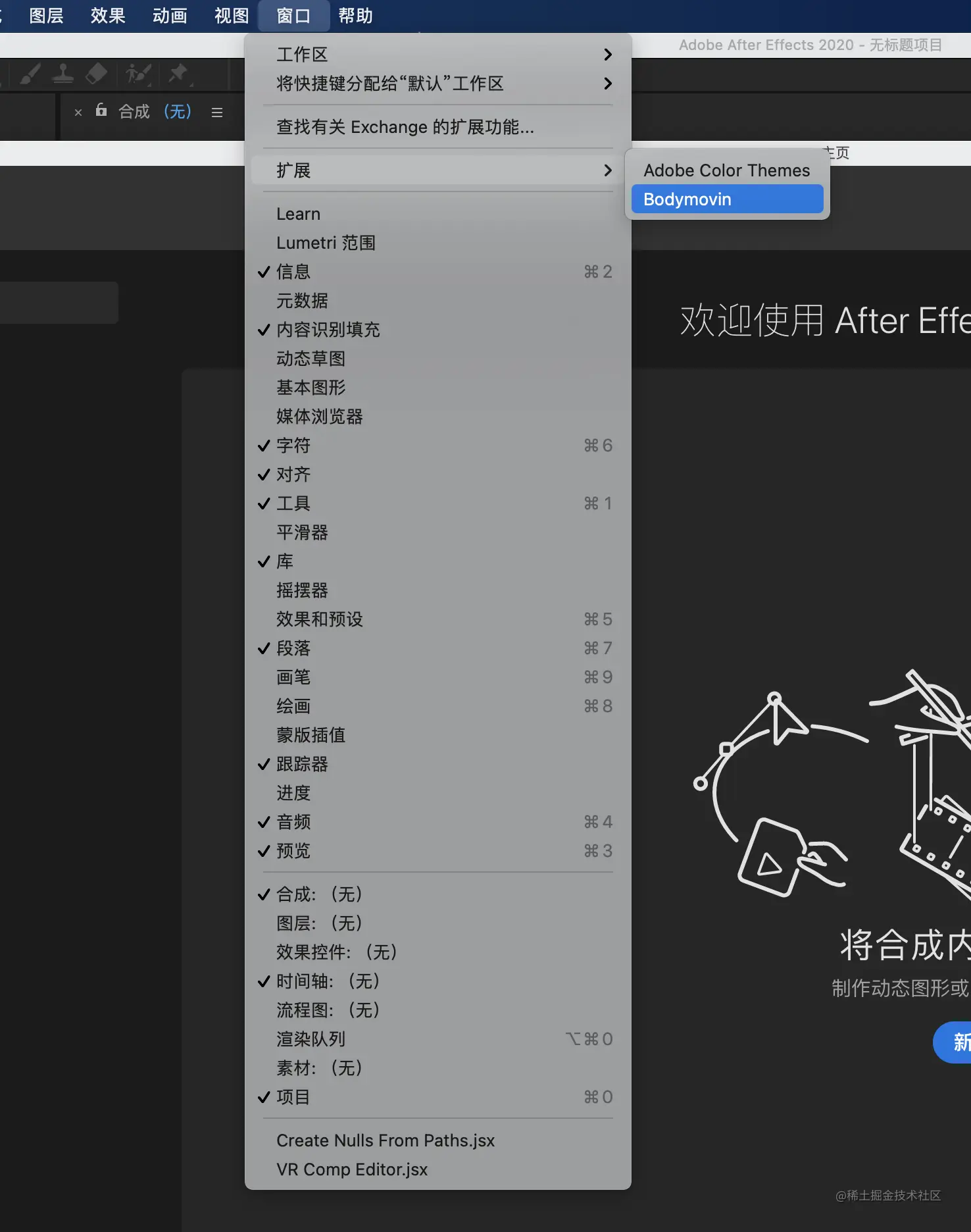Show 效果控件: (无) panel
Screen dimensions: 971x1232
(x=437, y=952)
